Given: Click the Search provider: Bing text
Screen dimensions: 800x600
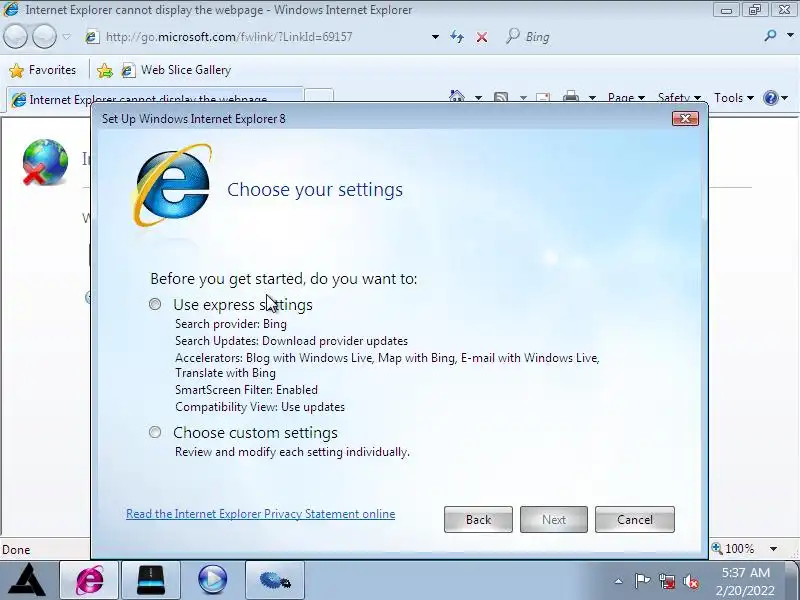Looking at the screenshot, I should click(x=231, y=324).
